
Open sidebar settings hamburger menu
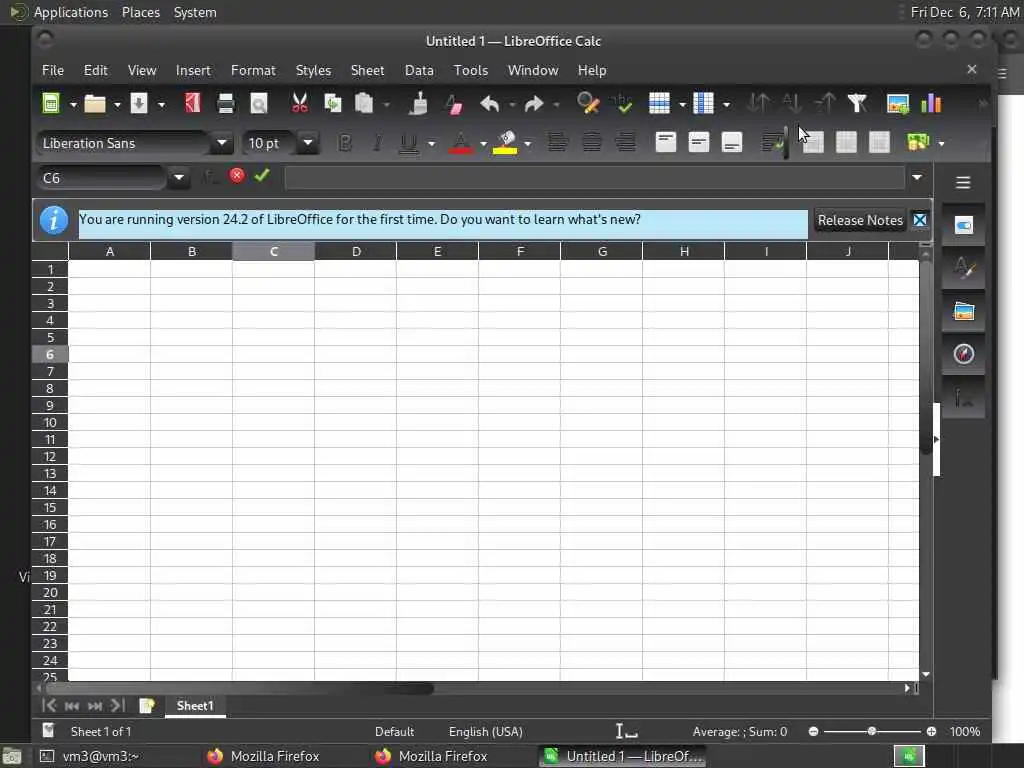[x=963, y=182]
